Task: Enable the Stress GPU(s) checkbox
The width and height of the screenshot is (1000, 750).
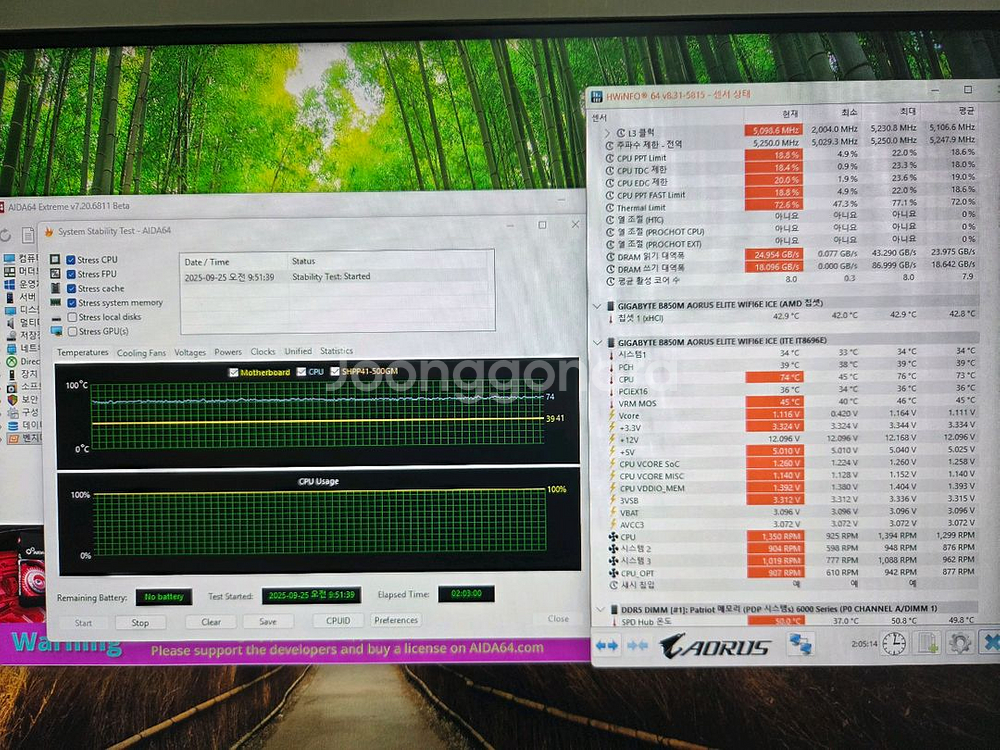Action: 71,331
